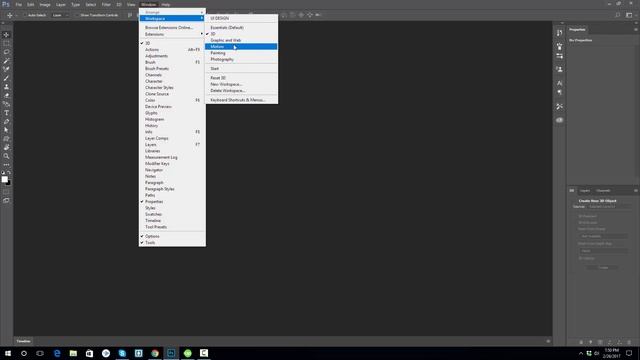Select the Zoom tool magnifier
Image resolution: width=640 pixels, height=360 pixels.
6,156
